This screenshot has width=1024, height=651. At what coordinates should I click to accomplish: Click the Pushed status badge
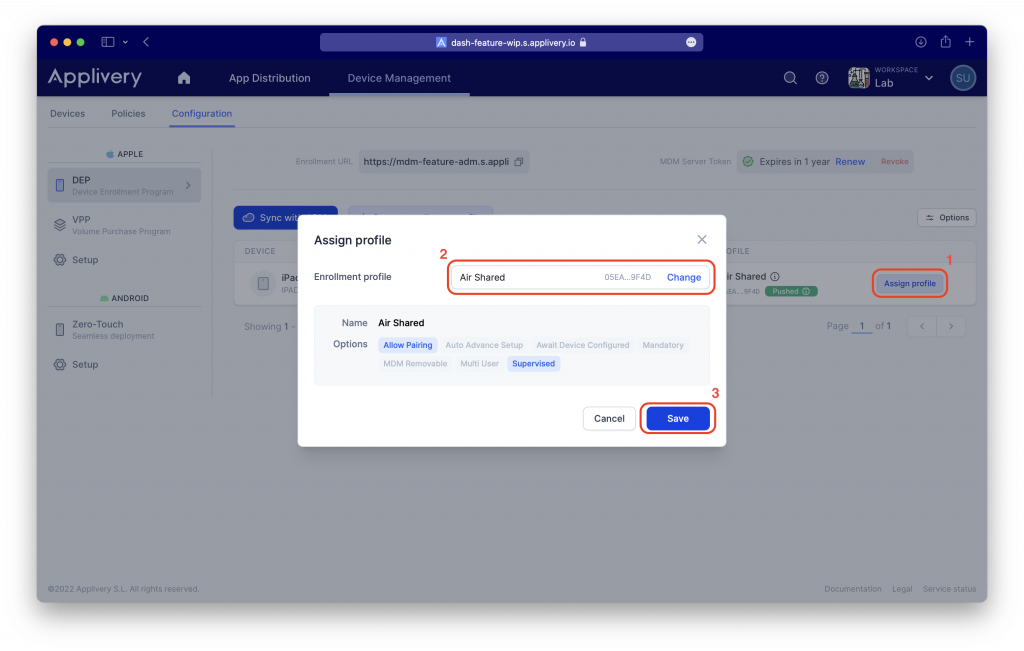point(791,291)
